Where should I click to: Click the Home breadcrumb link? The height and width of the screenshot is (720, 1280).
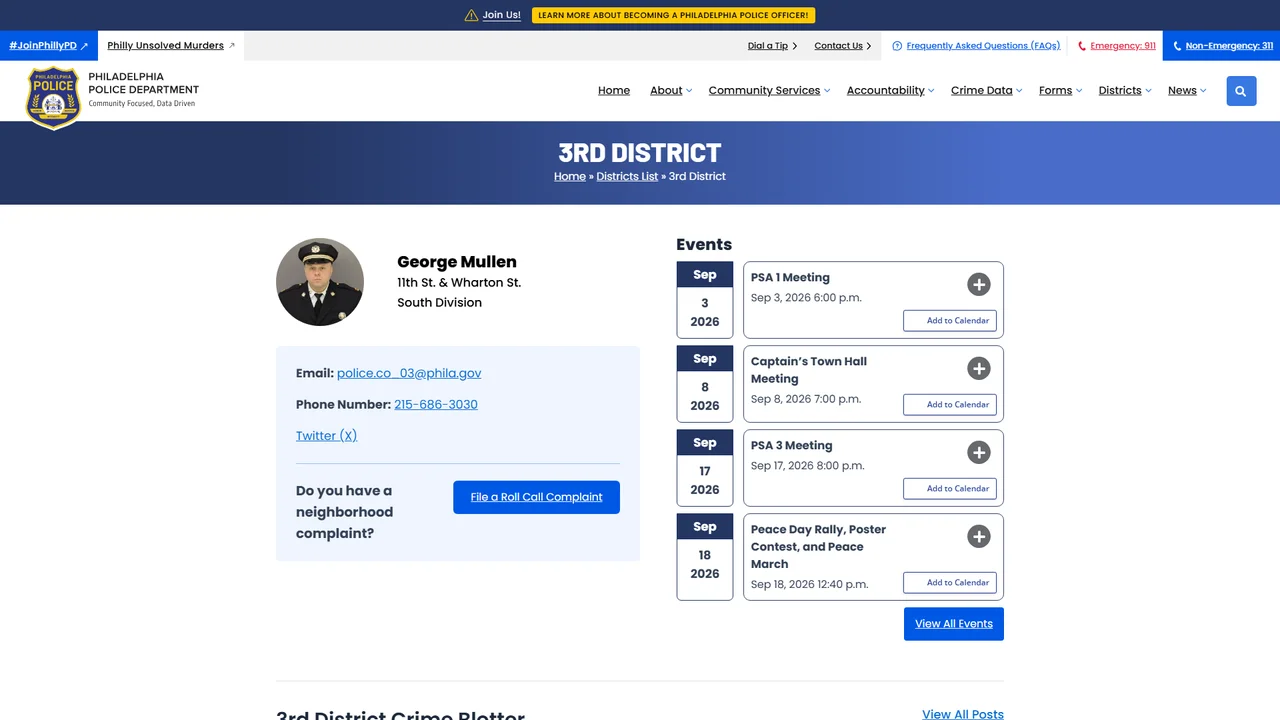[x=570, y=176]
